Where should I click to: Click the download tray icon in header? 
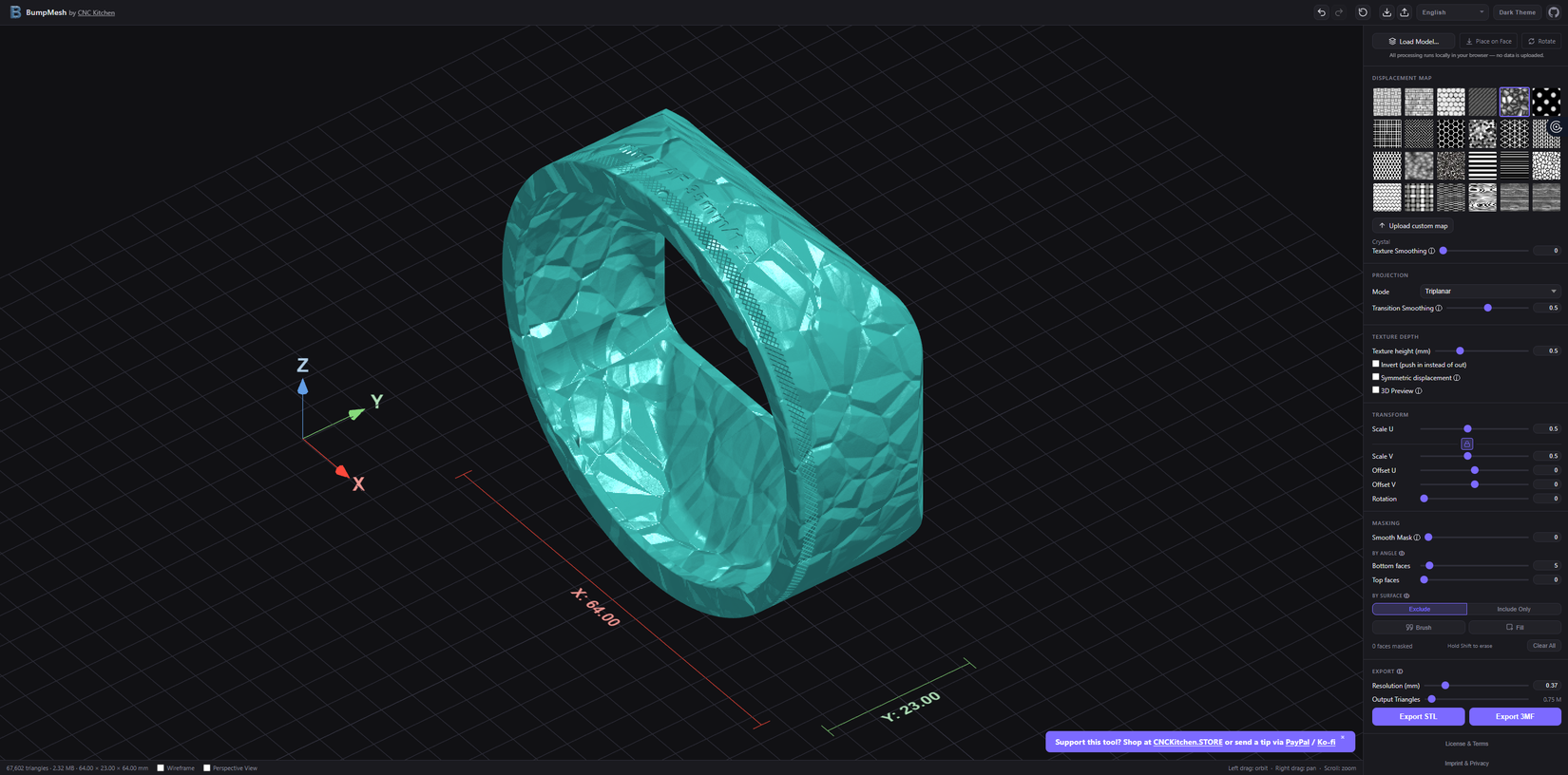coord(1386,12)
